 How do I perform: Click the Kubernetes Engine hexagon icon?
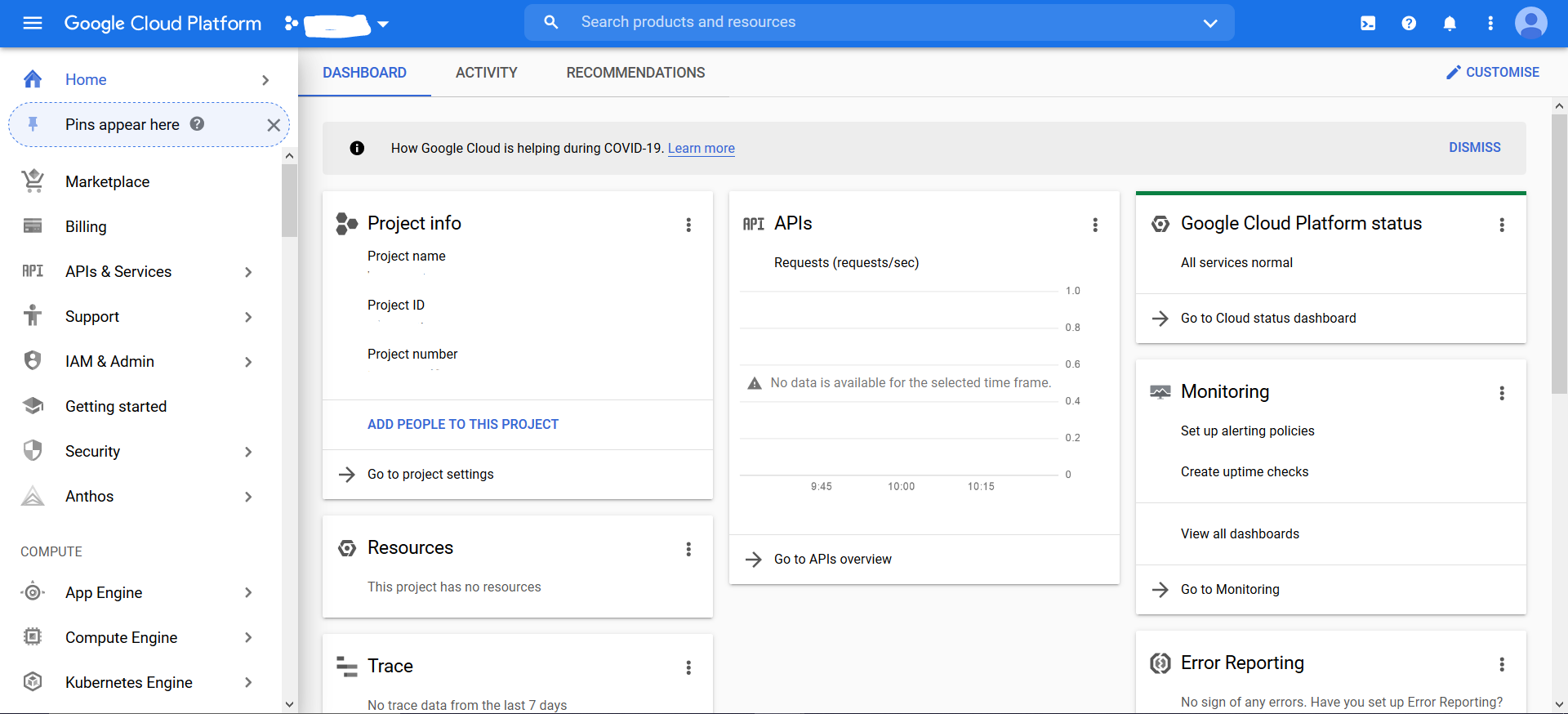click(x=33, y=681)
